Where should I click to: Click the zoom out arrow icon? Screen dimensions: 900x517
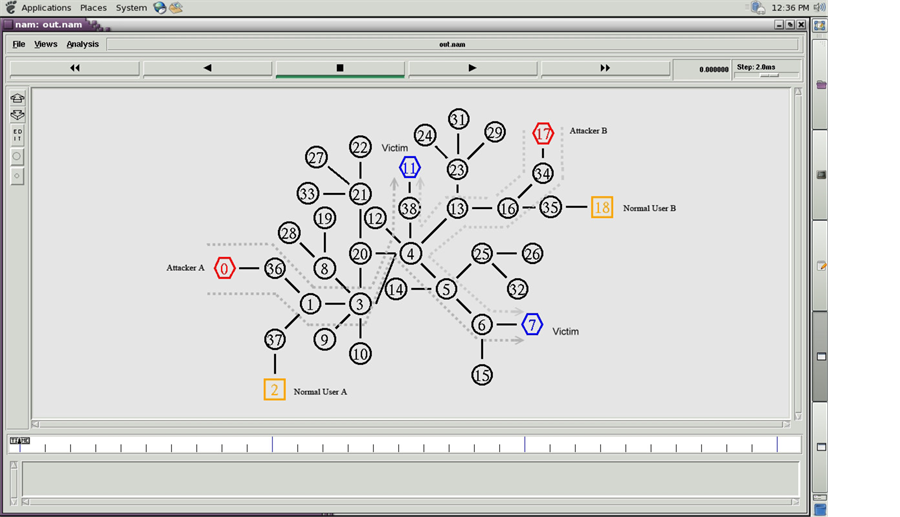point(18,116)
